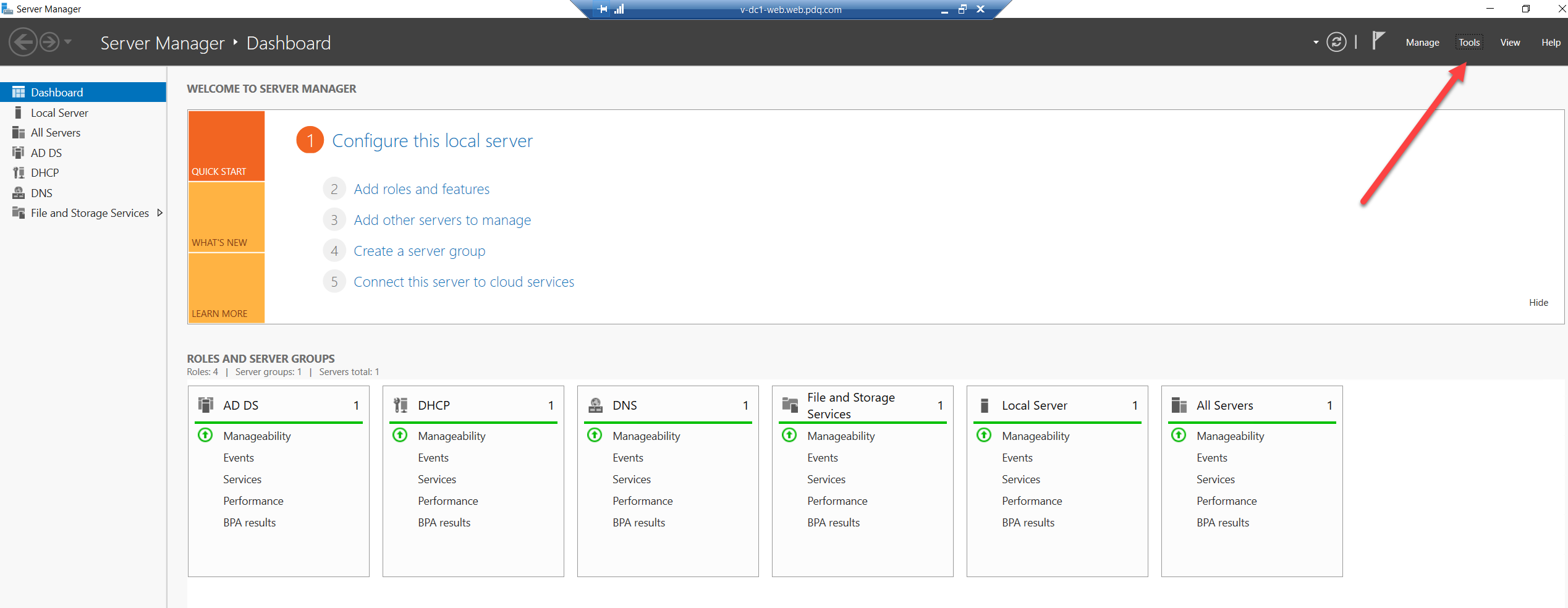Click the AD DS tile icon
Image resolution: width=1568 pixels, height=608 pixels.
(206, 405)
